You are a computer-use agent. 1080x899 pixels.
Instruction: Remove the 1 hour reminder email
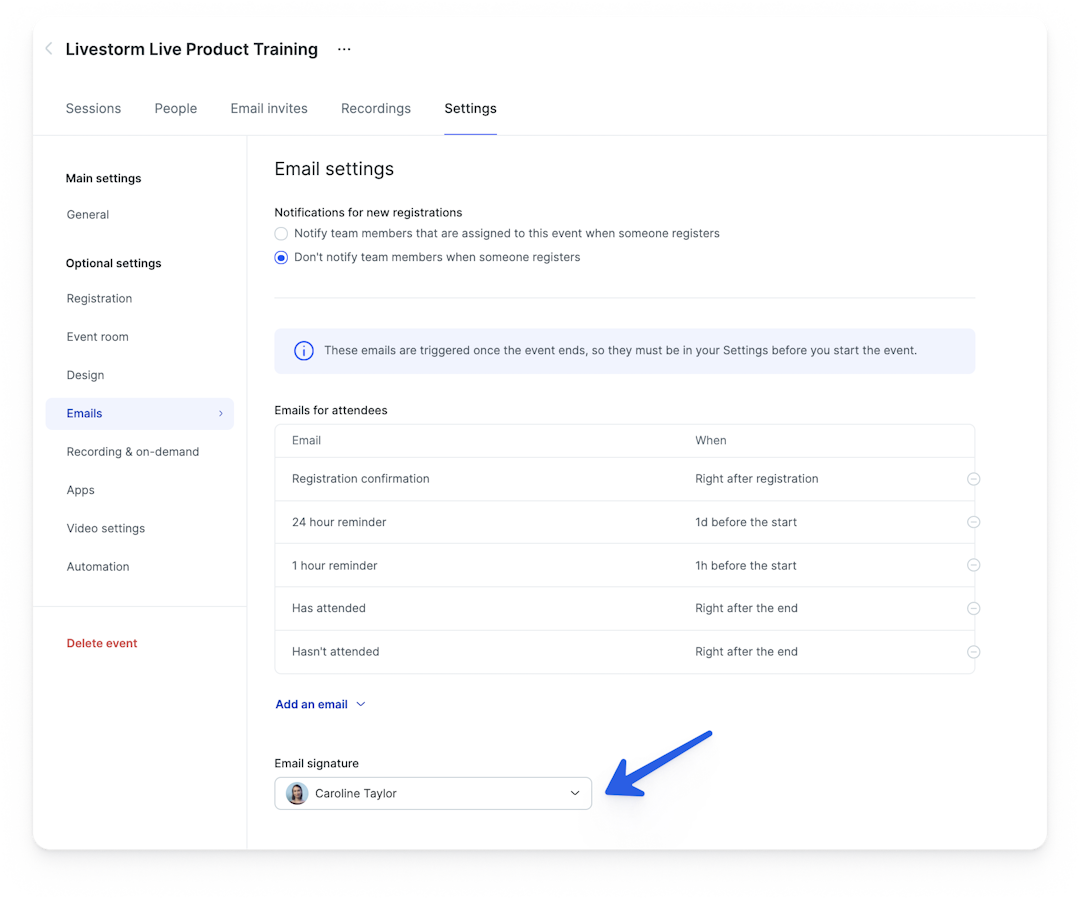tap(973, 565)
